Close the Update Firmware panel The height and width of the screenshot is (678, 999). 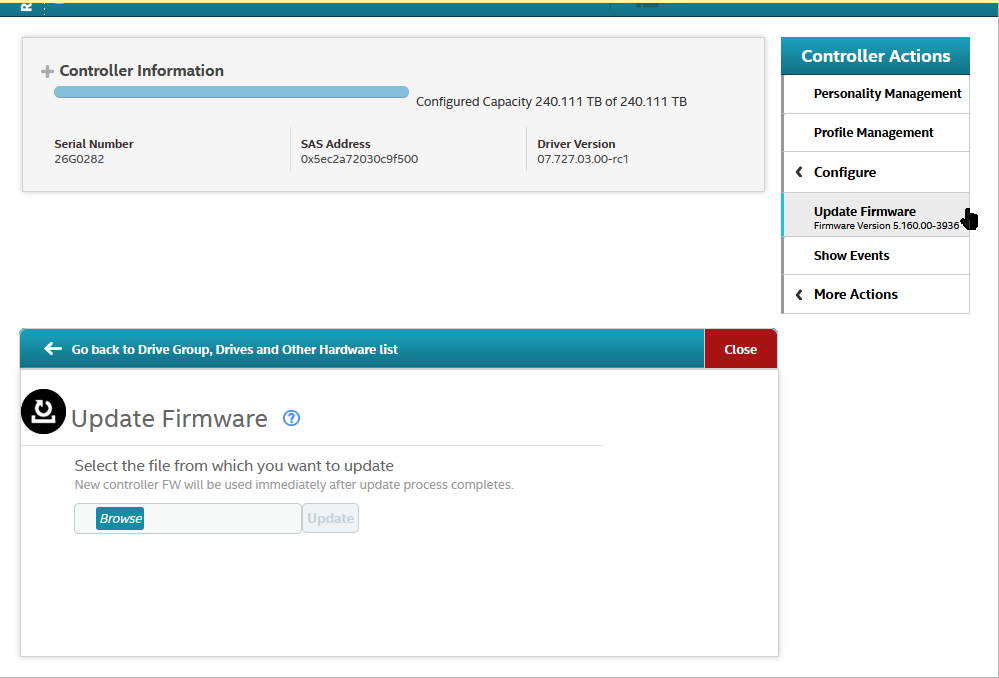pyautogui.click(x=740, y=349)
